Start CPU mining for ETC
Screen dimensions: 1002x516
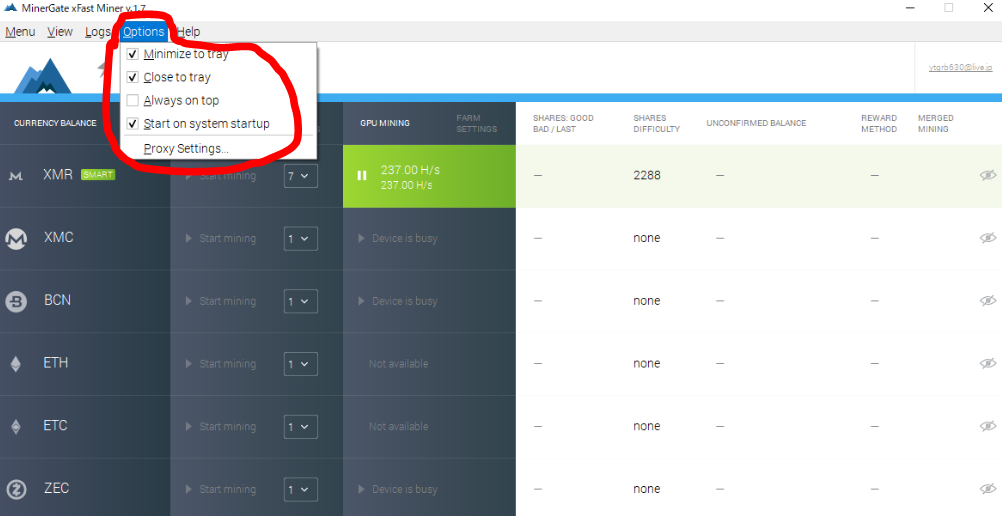coord(221,426)
